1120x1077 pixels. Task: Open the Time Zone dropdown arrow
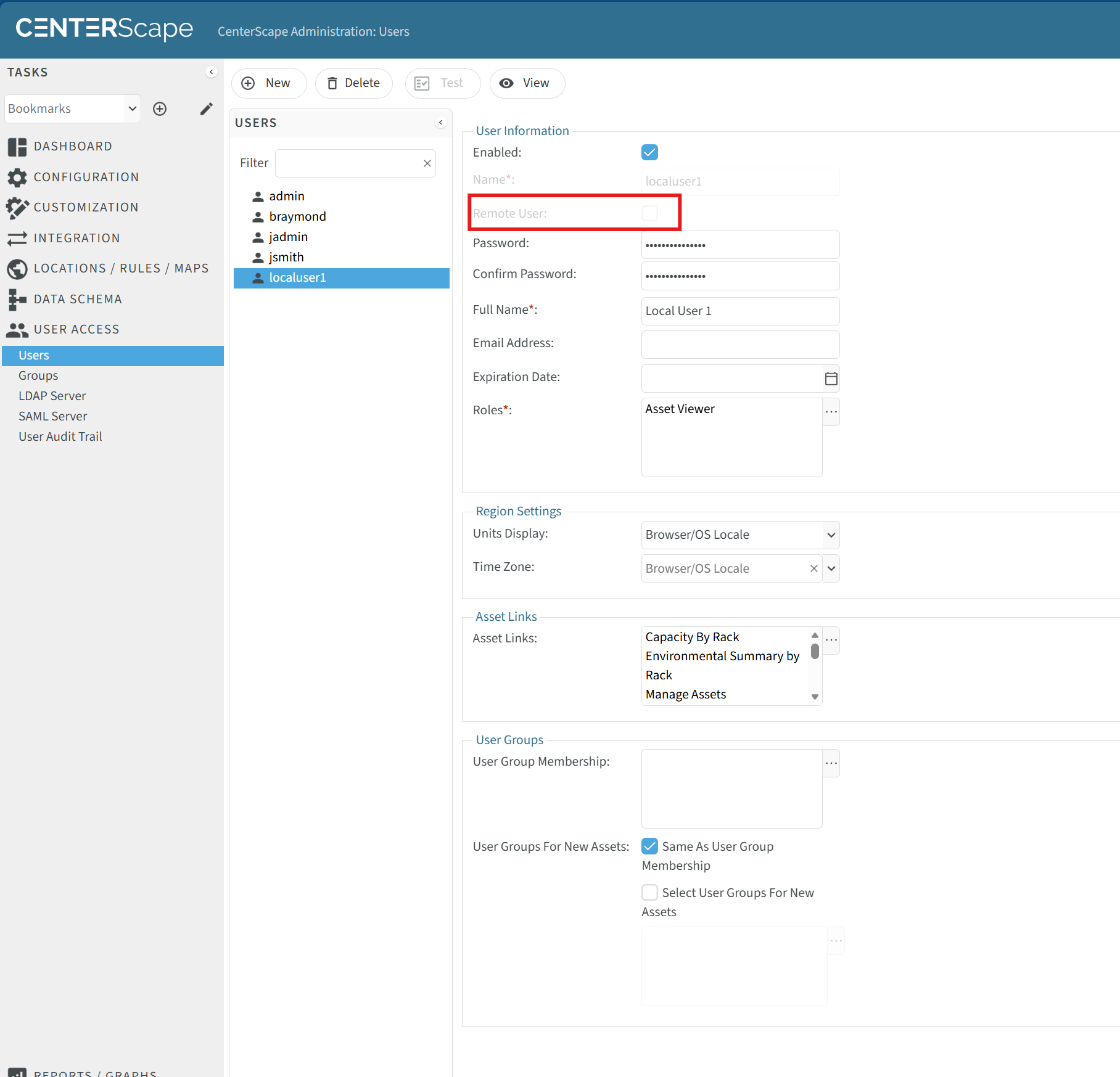(x=831, y=568)
